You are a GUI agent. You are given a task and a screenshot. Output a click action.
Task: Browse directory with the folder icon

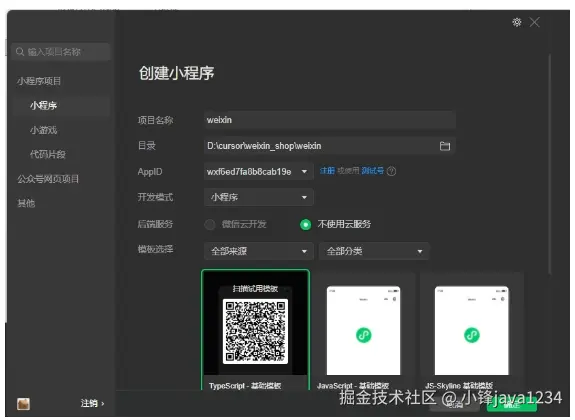(x=445, y=146)
